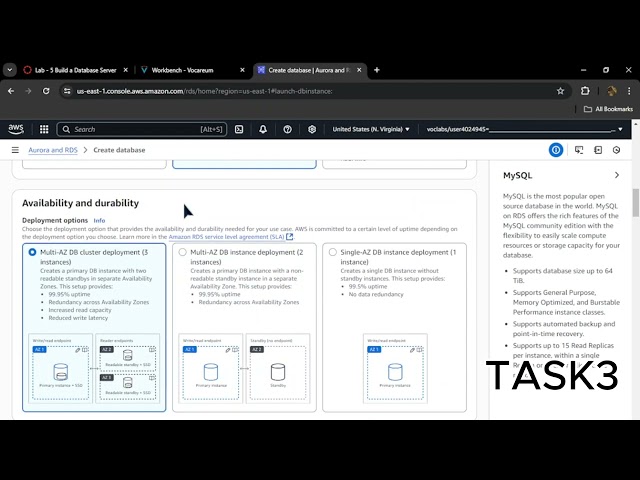Toggle the RDS side navigation hamburger menu

15,150
